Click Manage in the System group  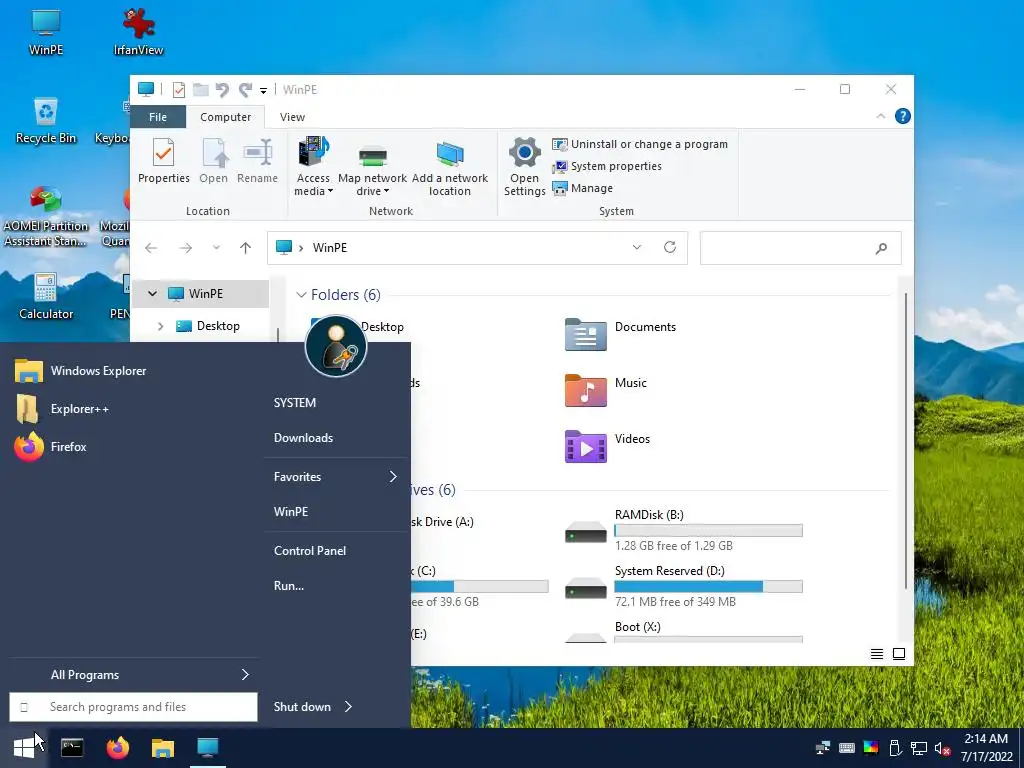click(x=583, y=188)
